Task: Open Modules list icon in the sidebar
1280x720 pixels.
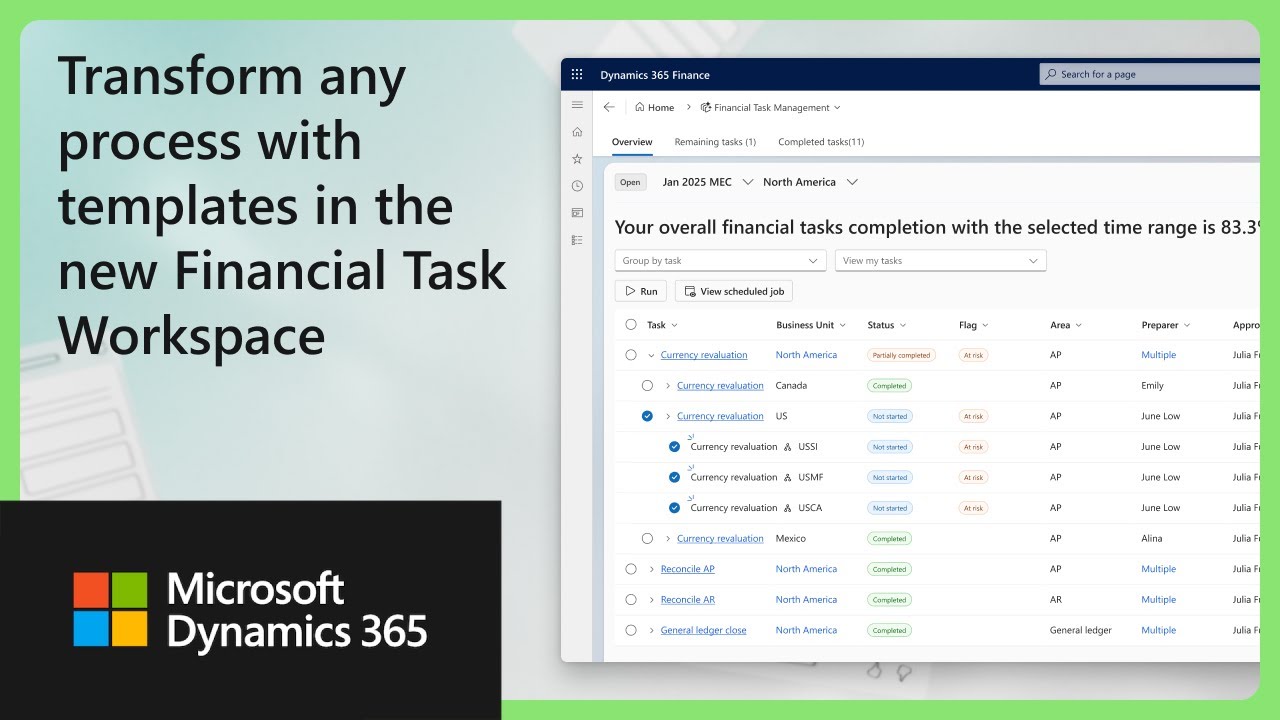Action: pyautogui.click(x=577, y=240)
